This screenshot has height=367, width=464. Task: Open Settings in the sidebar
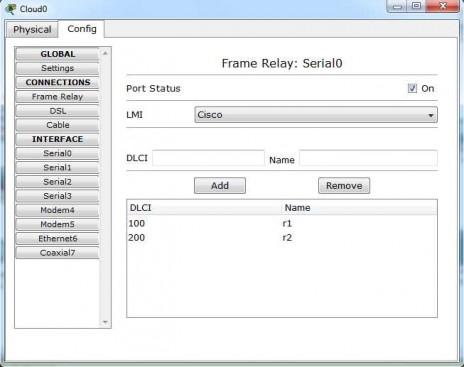(x=57, y=68)
